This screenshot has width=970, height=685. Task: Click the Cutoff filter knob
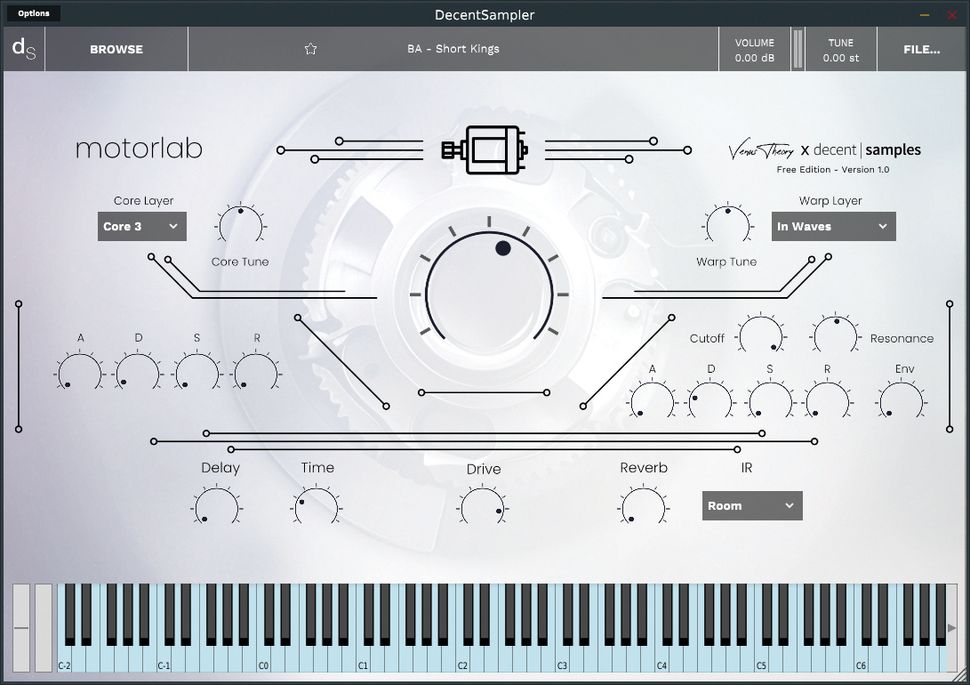(760, 334)
